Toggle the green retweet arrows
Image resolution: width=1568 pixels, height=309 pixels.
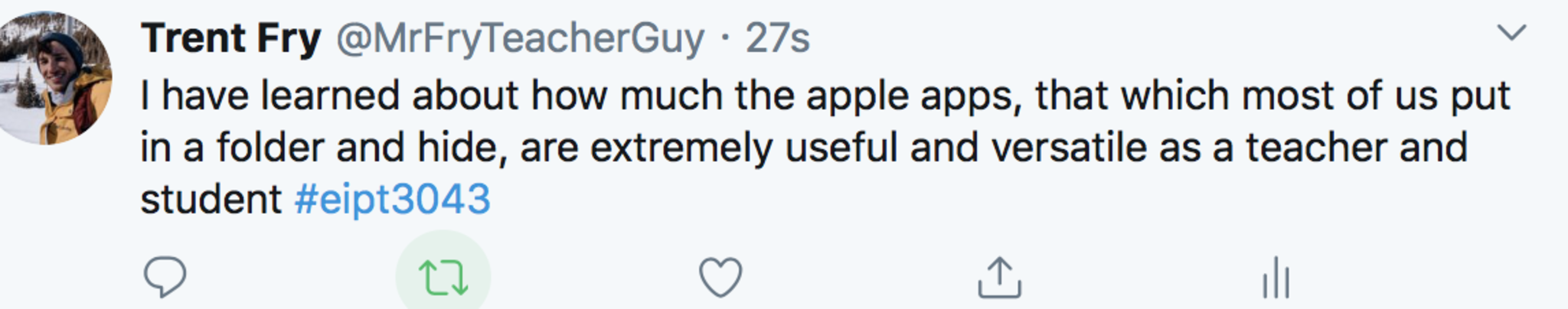point(443,277)
